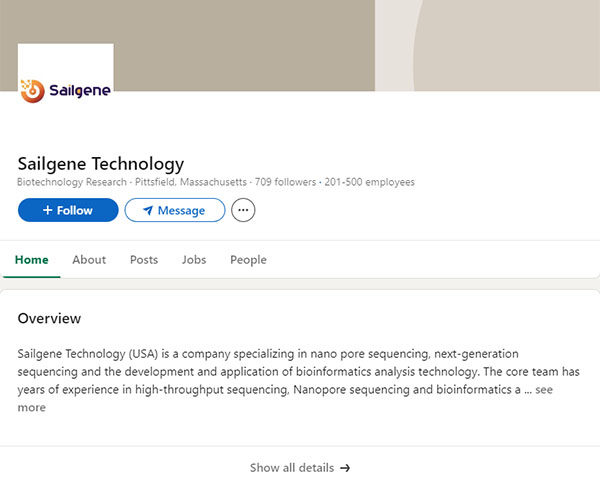Click the paper plane icon on Message
The width and height of the screenshot is (600, 481).
(x=148, y=210)
